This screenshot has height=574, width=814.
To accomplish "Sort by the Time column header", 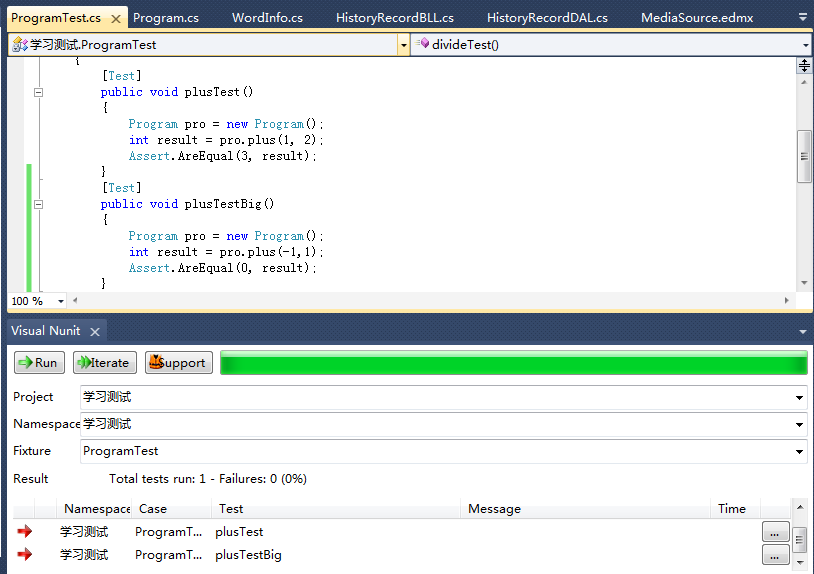I will [735, 509].
